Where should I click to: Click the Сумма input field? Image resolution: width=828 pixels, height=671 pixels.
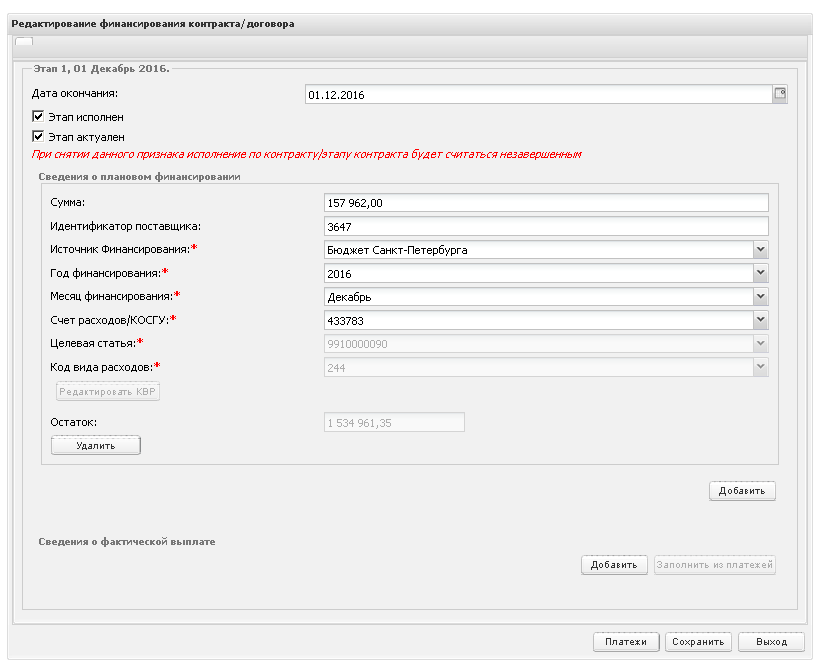[x=546, y=203]
